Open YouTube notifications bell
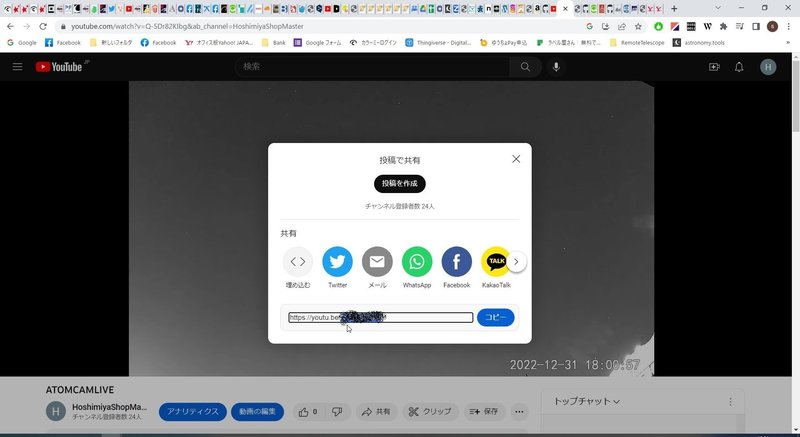The image size is (800, 437). click(739, 67)
